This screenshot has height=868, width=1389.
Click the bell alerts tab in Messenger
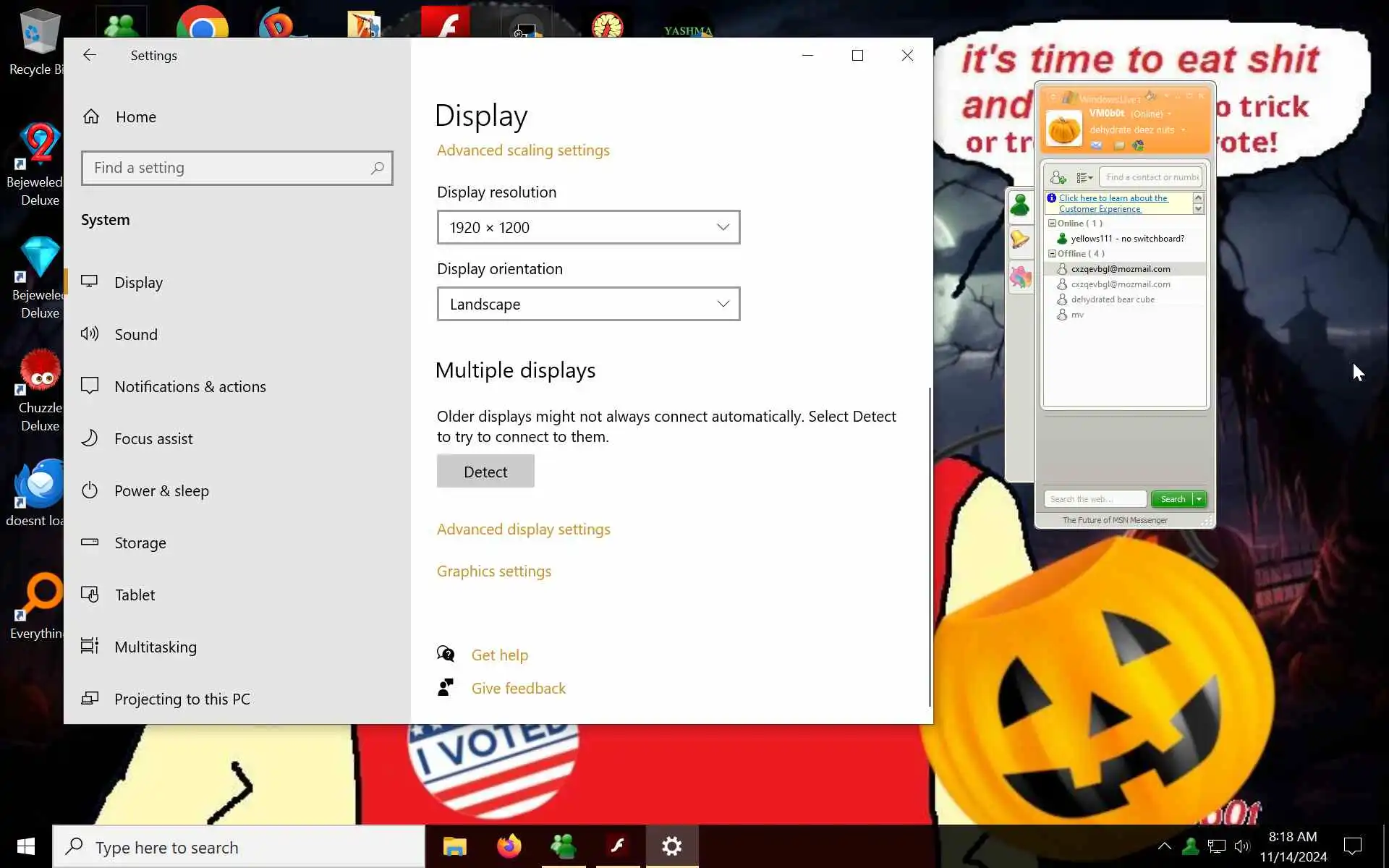coord(1020,239)
